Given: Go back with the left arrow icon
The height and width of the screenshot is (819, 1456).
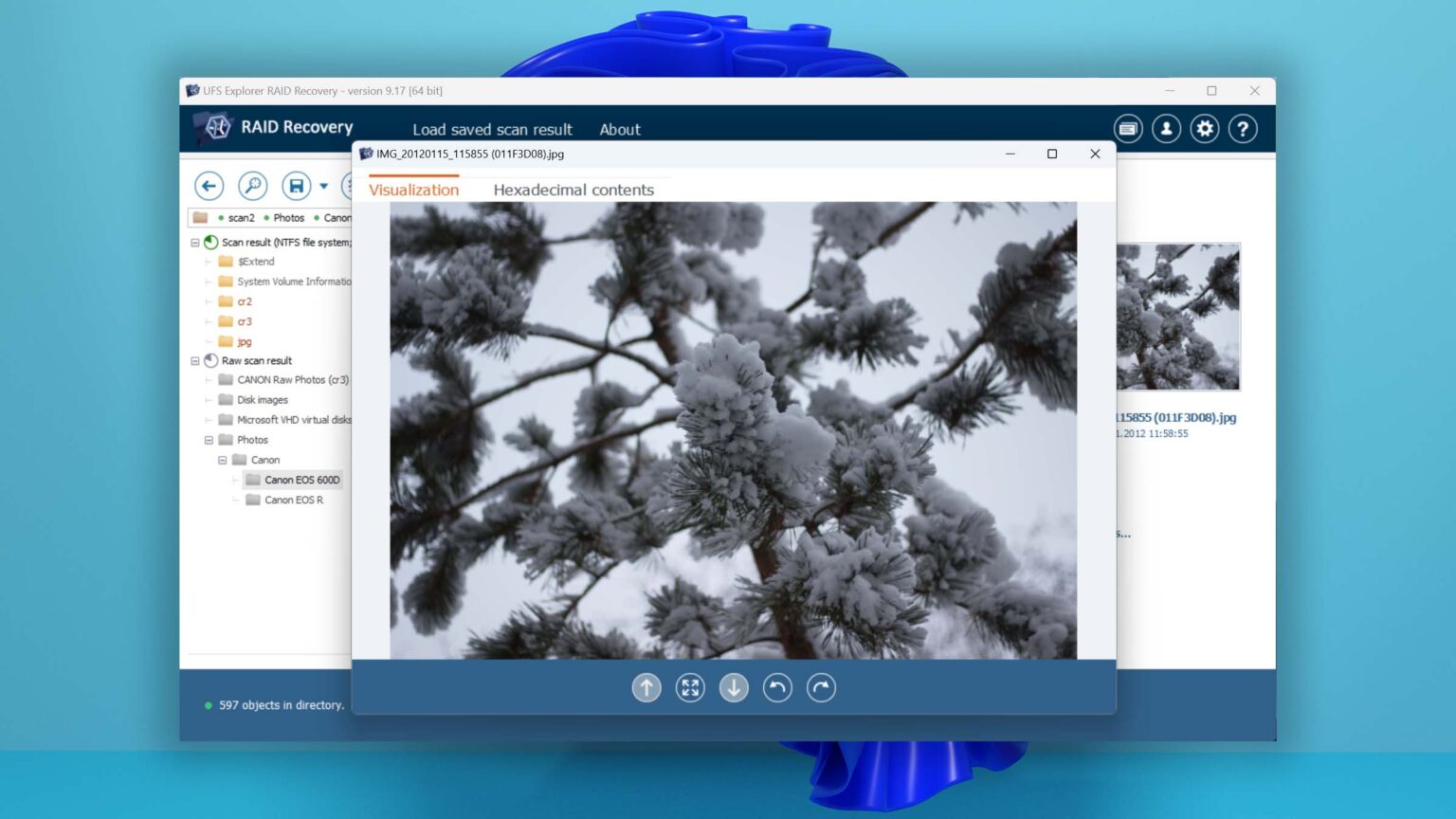Looking at the screenshot, I should point(209,186).
